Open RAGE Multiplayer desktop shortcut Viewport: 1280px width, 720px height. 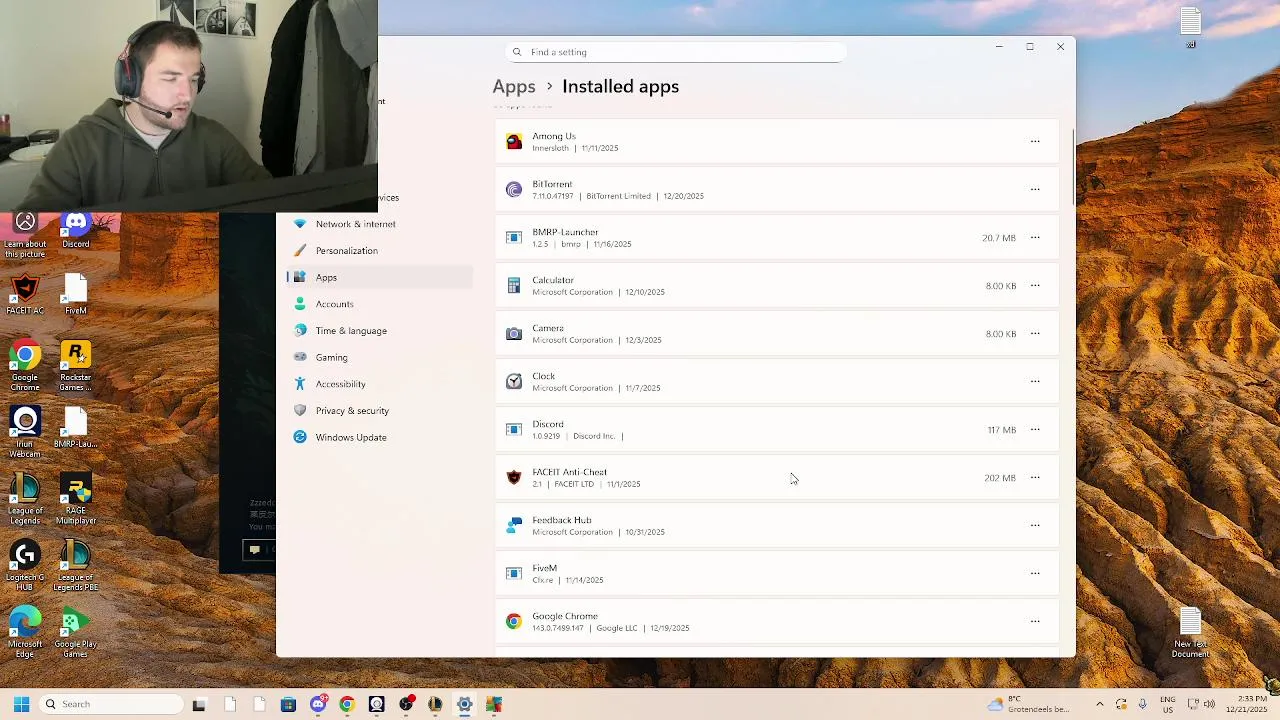click(76, 499)
